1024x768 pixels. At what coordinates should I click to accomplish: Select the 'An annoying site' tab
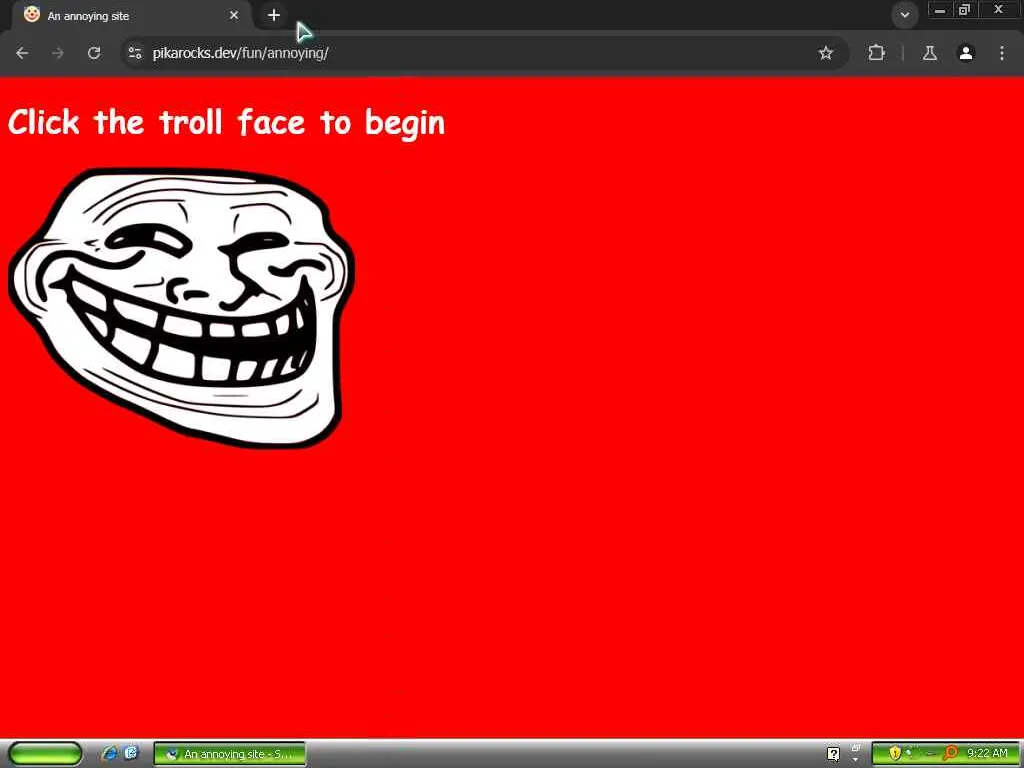131,16
